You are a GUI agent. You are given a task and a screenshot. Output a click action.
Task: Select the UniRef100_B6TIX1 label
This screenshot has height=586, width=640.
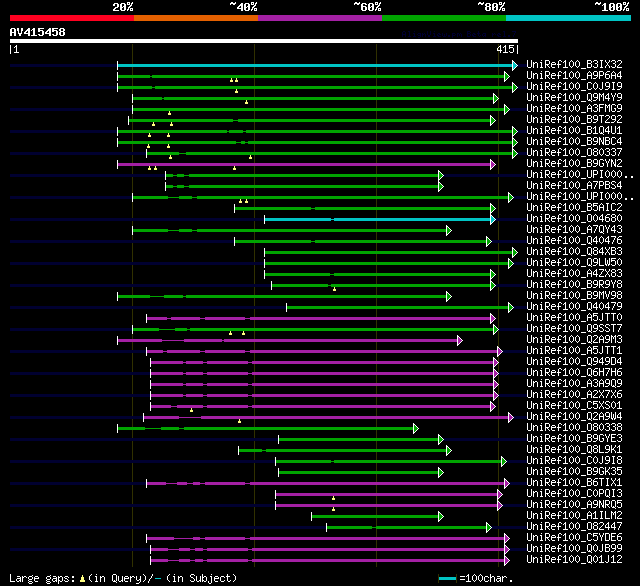[574, 483]
